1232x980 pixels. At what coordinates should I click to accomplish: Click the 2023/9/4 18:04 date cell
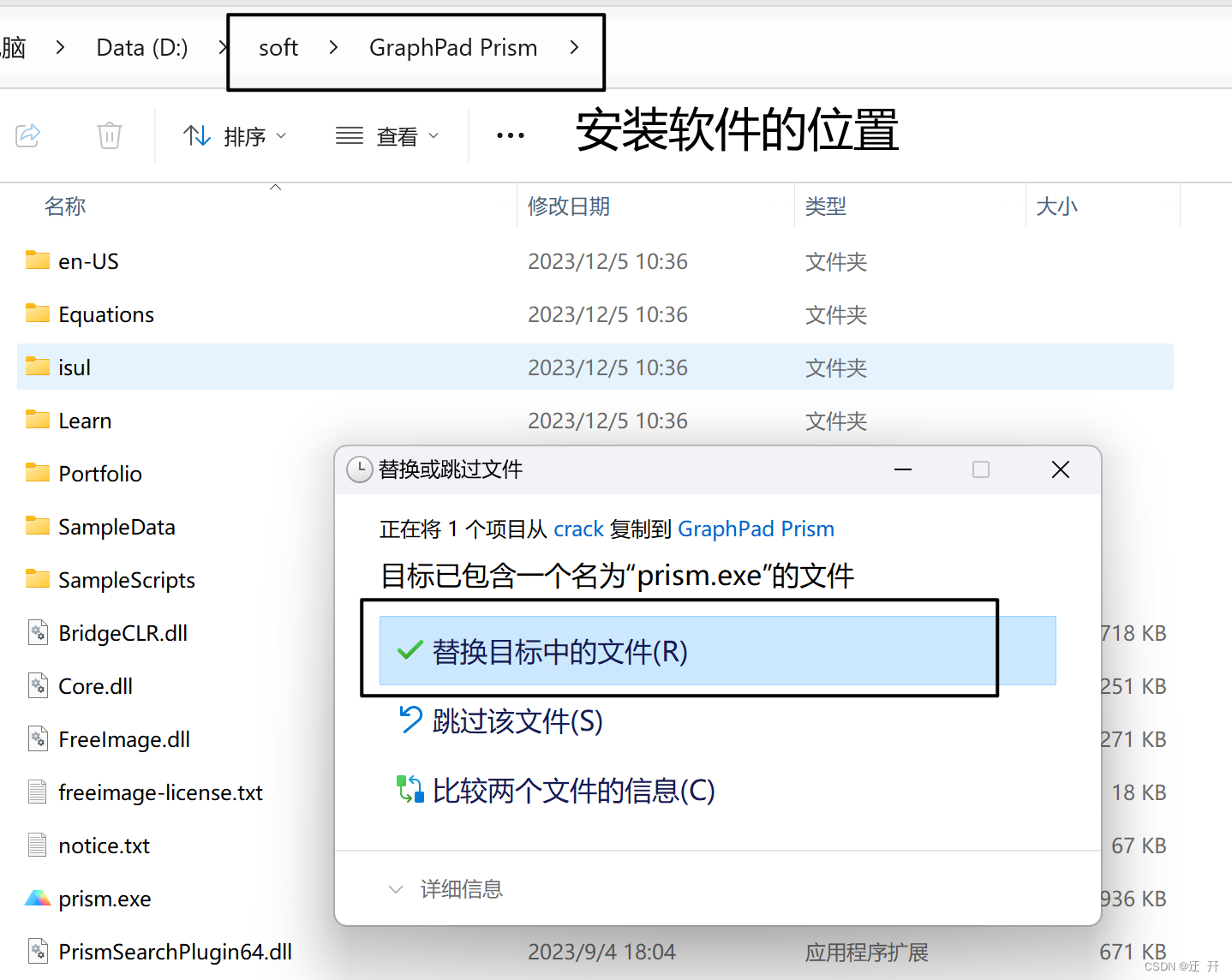(601, 952)
